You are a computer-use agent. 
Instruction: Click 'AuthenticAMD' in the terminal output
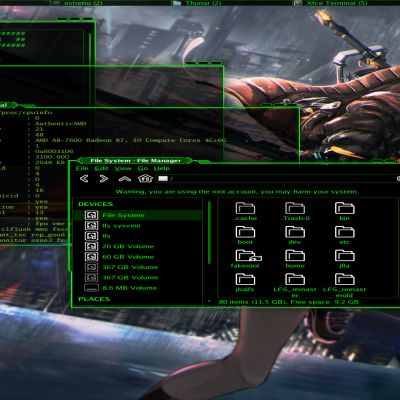61,124
